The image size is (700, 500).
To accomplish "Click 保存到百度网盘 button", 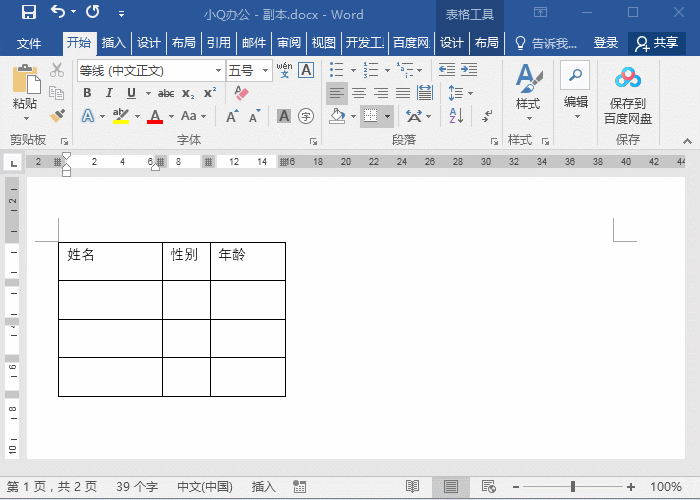I will (x=628, y=95).
